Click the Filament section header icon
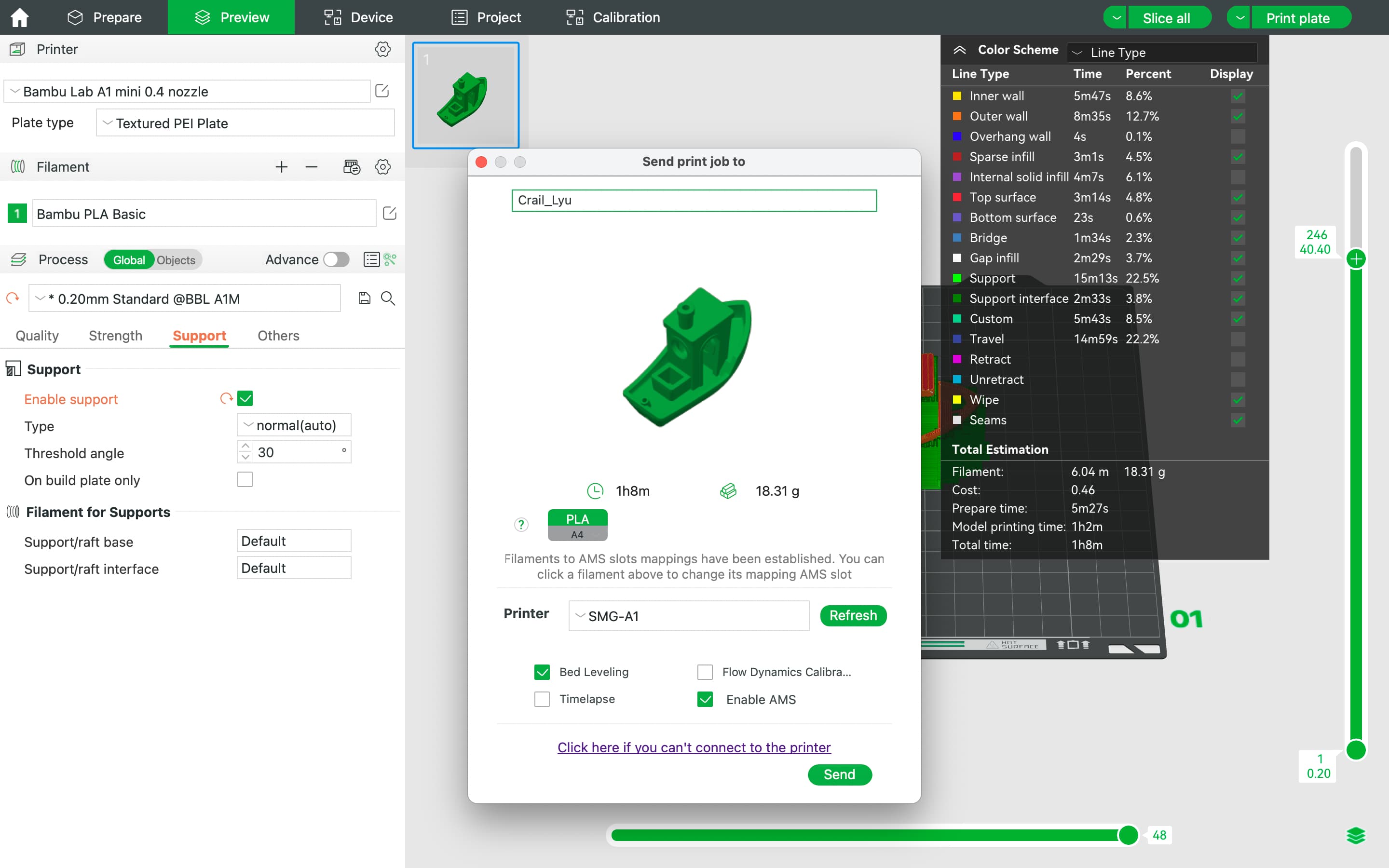Viewport: 1389px width, 868px height. click(18, 167)
